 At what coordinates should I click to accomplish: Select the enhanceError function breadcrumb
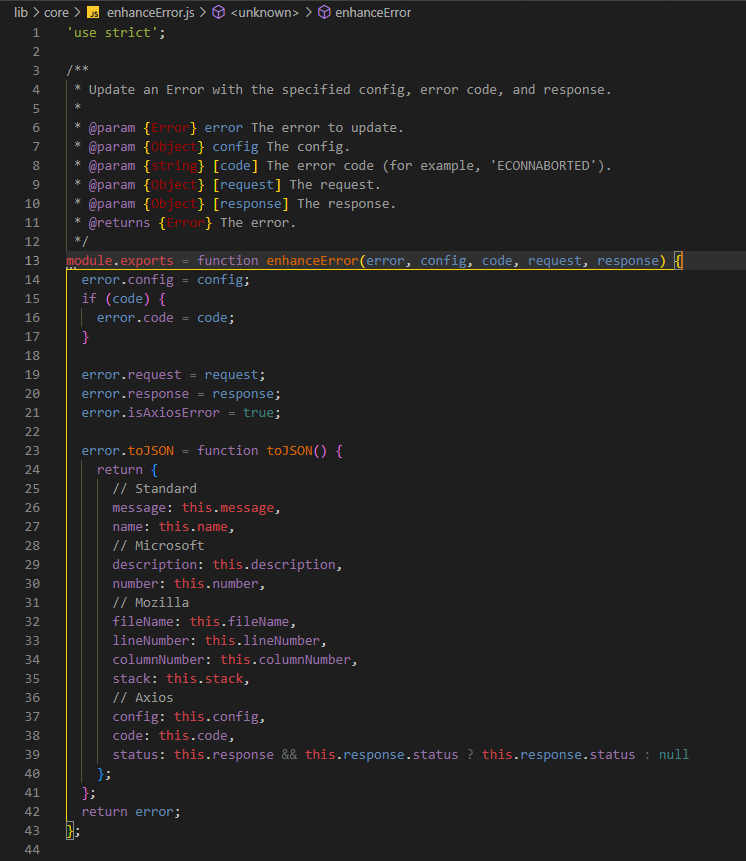click(372, 13)
